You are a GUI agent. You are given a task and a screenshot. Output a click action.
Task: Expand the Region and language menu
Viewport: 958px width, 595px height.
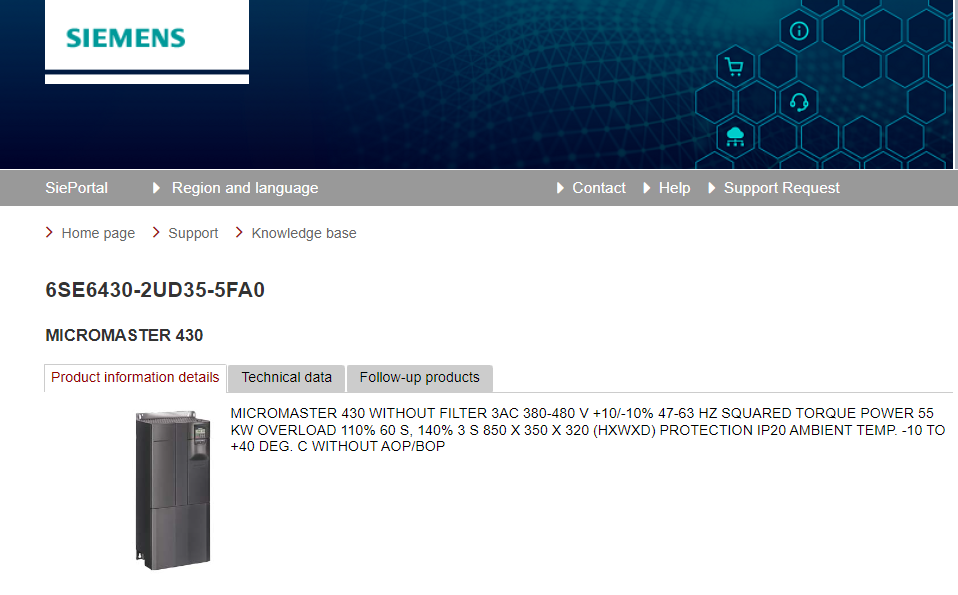[244, 188]
